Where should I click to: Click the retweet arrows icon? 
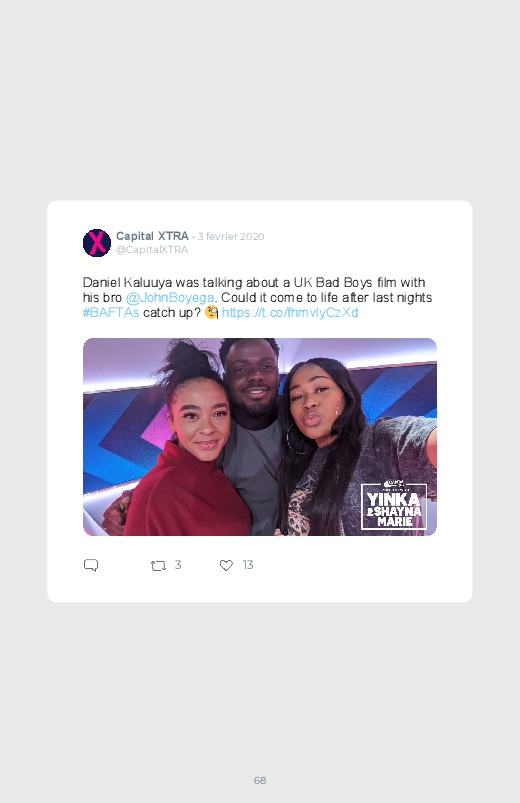(158, 565)
